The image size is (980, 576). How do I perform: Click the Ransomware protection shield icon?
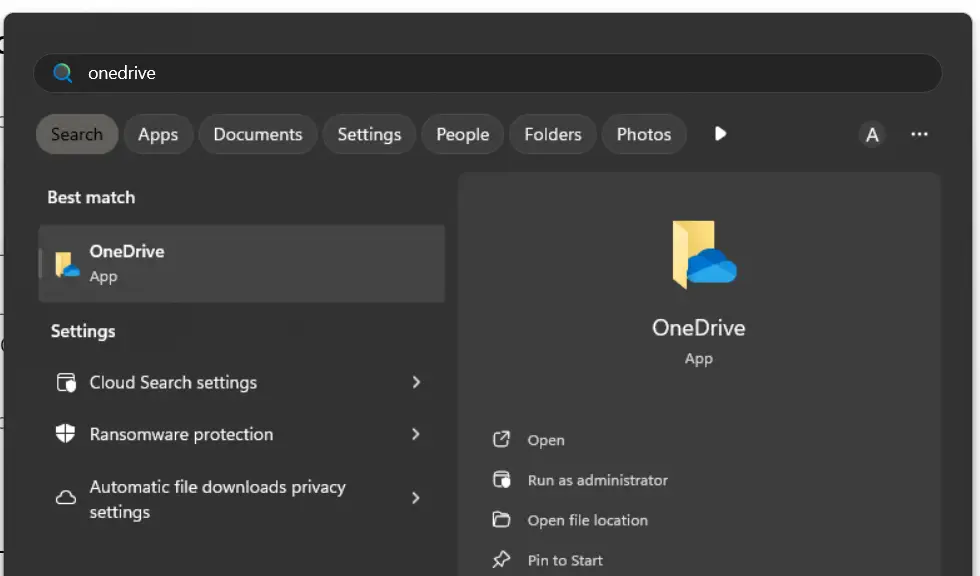click(66, 434)
